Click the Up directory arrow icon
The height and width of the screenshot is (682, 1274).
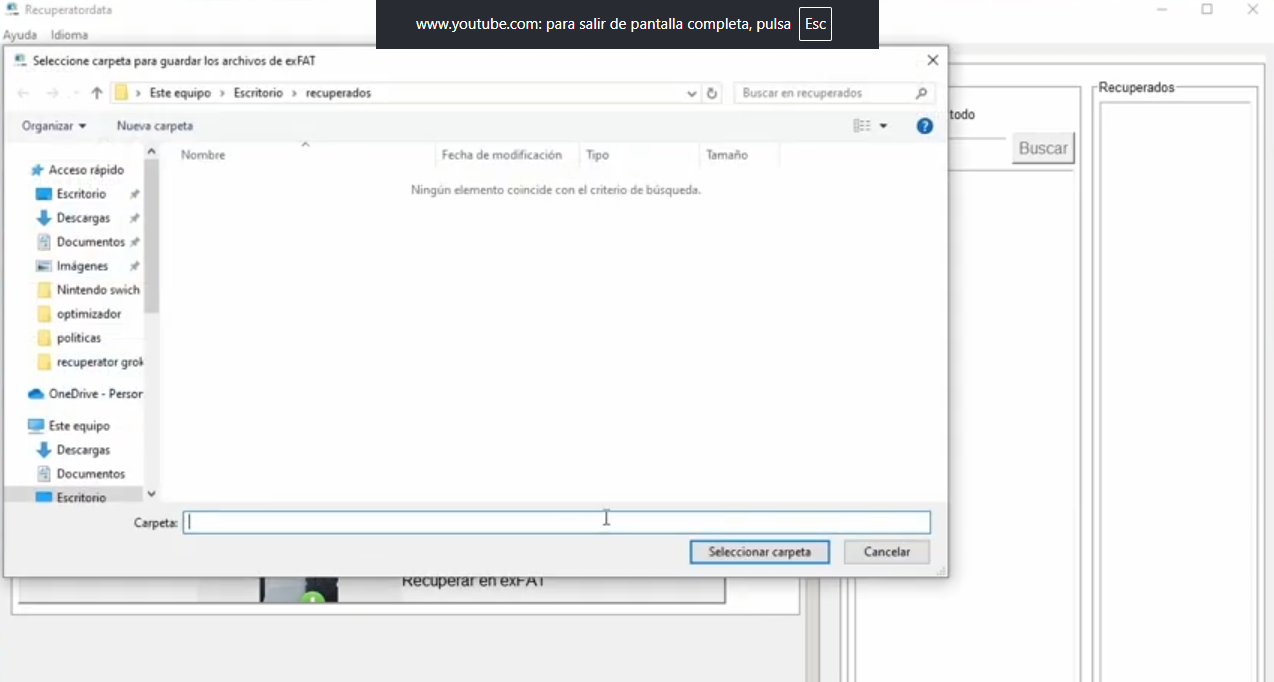(x=97, y=93)
